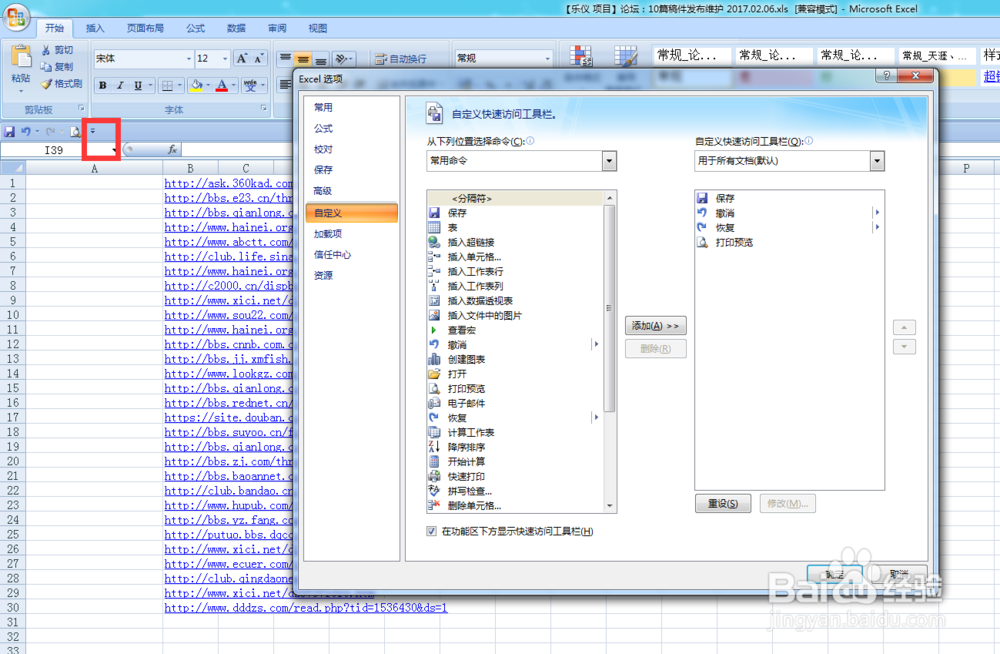The height and width of the screenshot is (654, 1000).
Task: Click Undo icon in quick access toolbar
Action: point(26,131)
